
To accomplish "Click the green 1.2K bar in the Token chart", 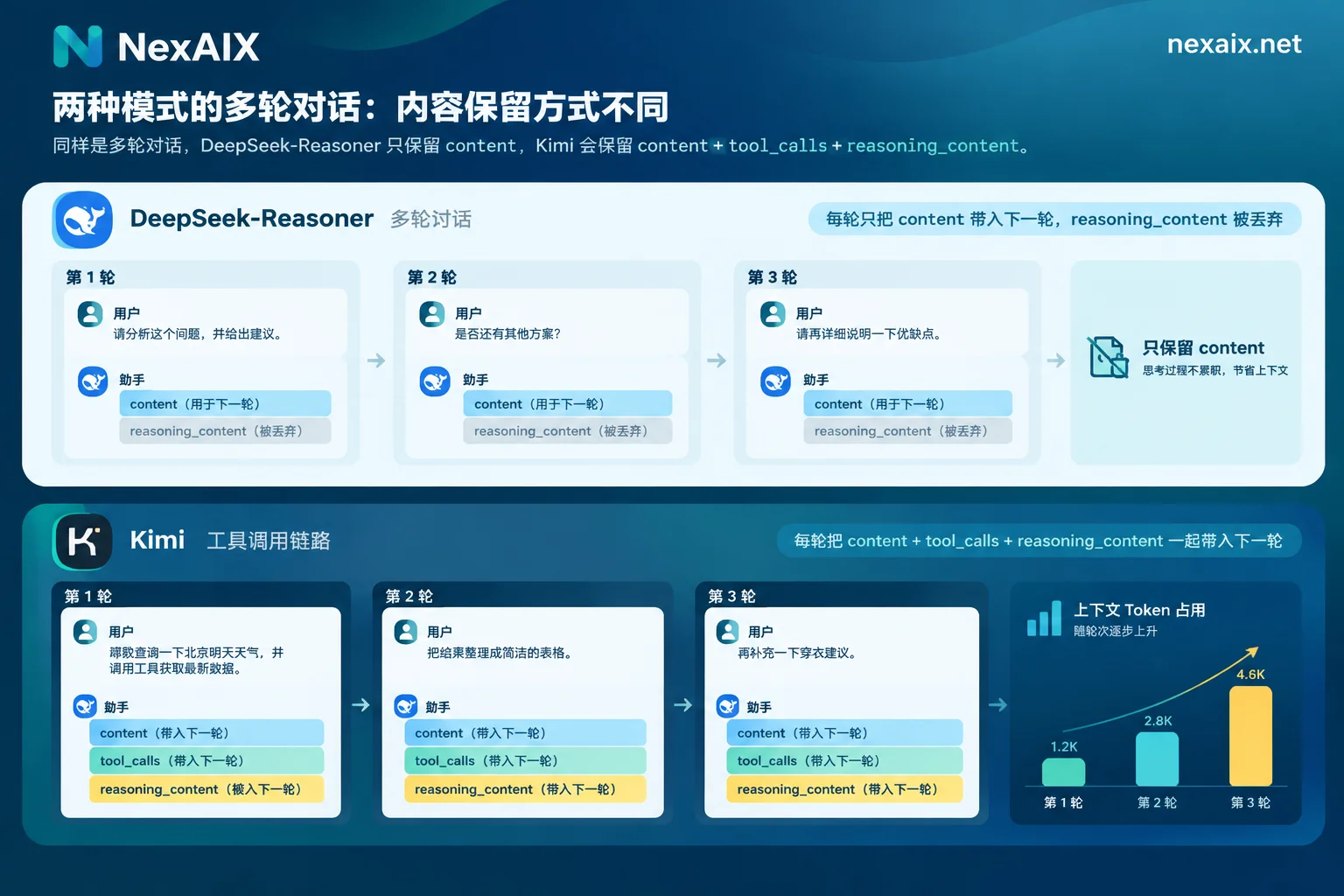I will (1064, 772).
